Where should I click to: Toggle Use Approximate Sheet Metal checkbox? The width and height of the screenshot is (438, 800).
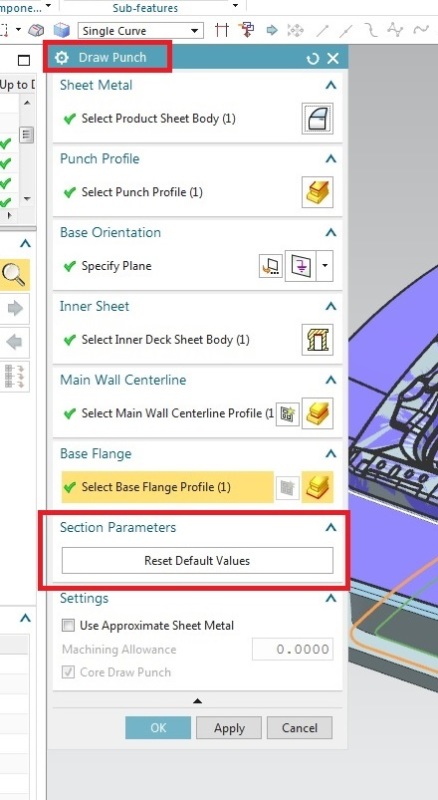pos(67,626)
